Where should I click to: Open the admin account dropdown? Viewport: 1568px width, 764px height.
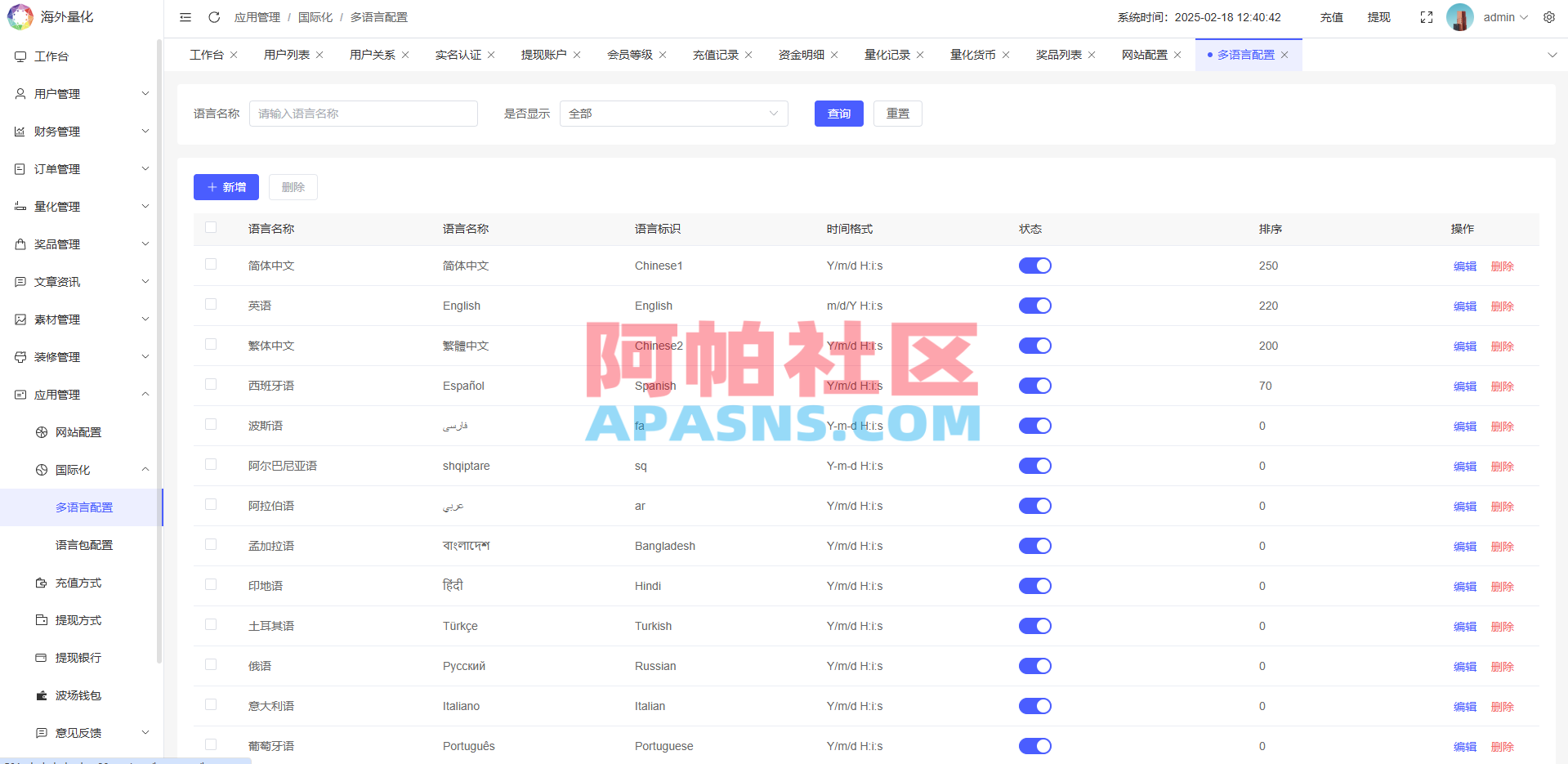tap(1502, 16)
